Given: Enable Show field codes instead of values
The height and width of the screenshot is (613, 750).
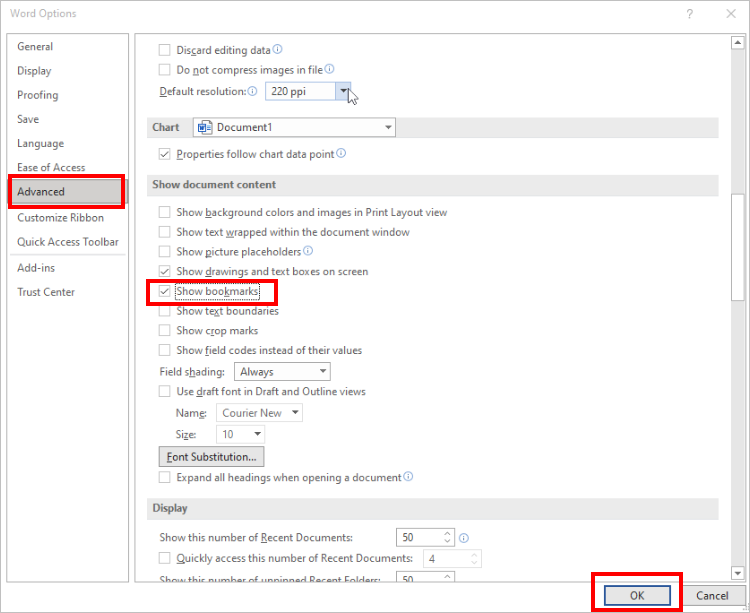Looking at the screenshot, I should tap(165, 350).
